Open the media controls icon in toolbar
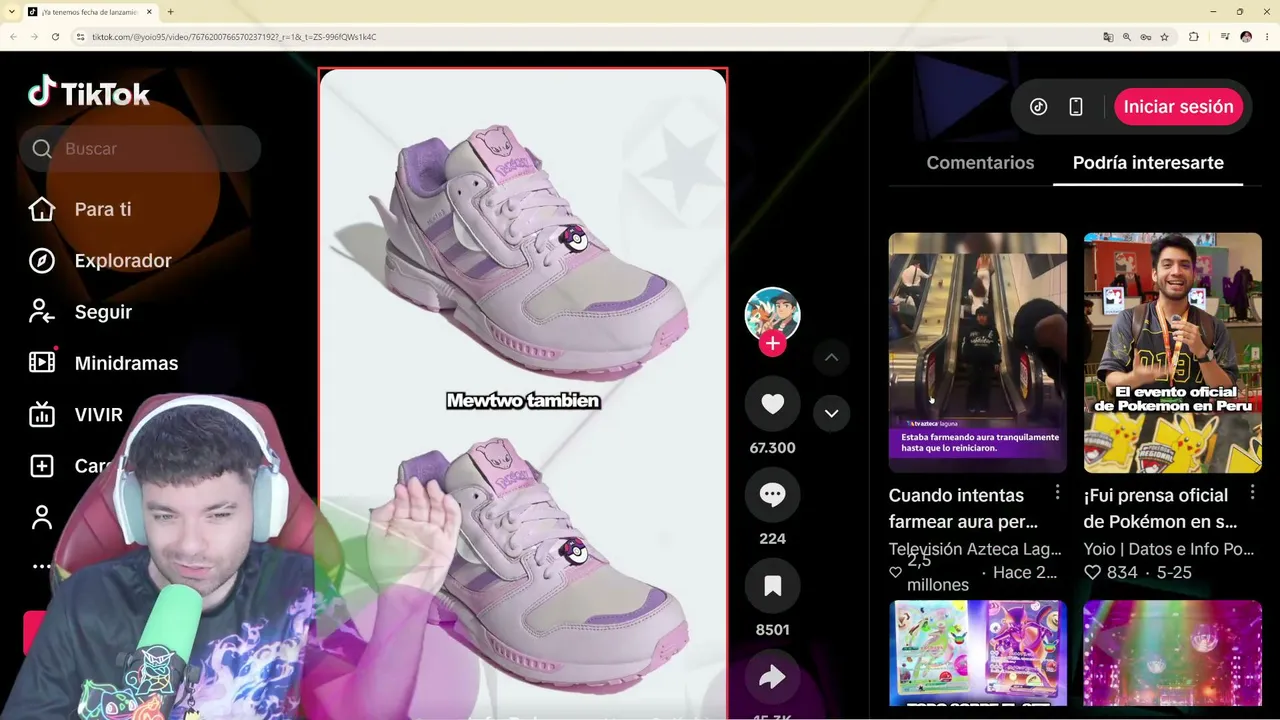The height and width of the screenshot is (720, 1280). (x=1225, y=37)
